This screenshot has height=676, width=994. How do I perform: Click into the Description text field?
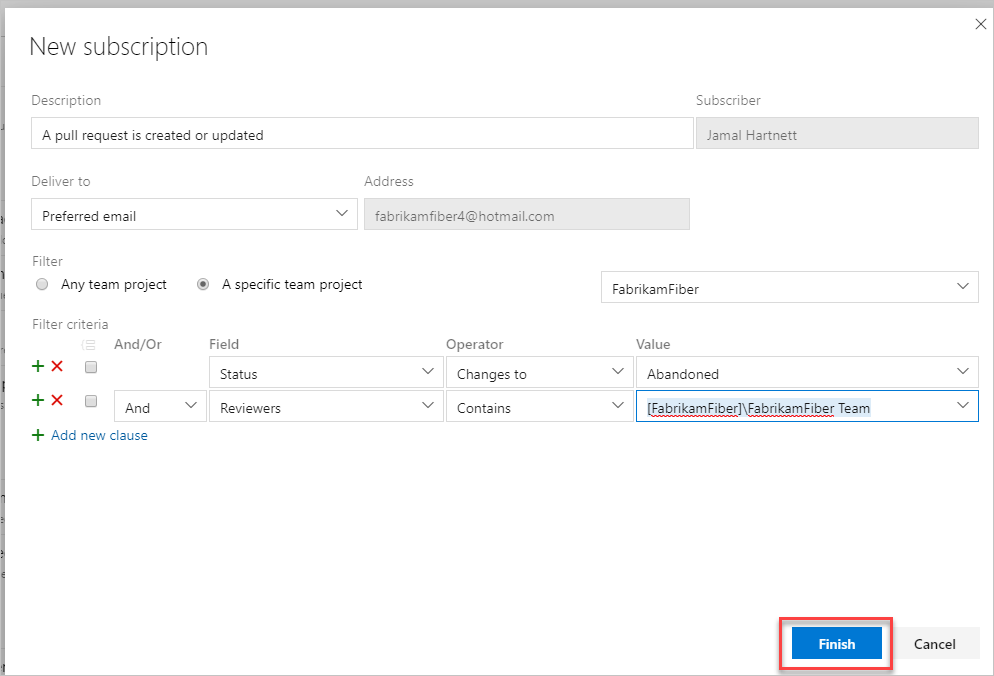[x=362, y=133]
